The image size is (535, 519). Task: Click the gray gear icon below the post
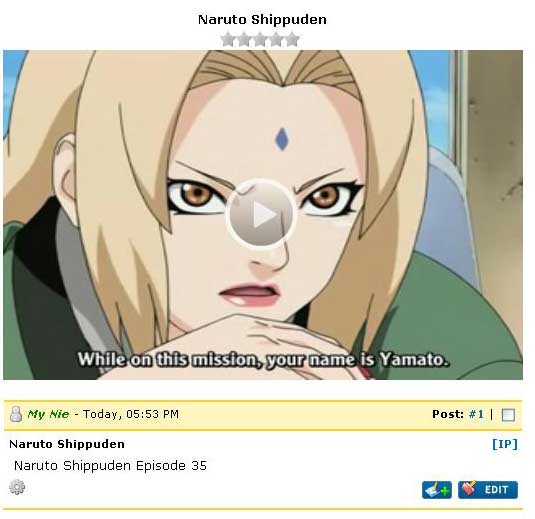(x=17, y=487)
